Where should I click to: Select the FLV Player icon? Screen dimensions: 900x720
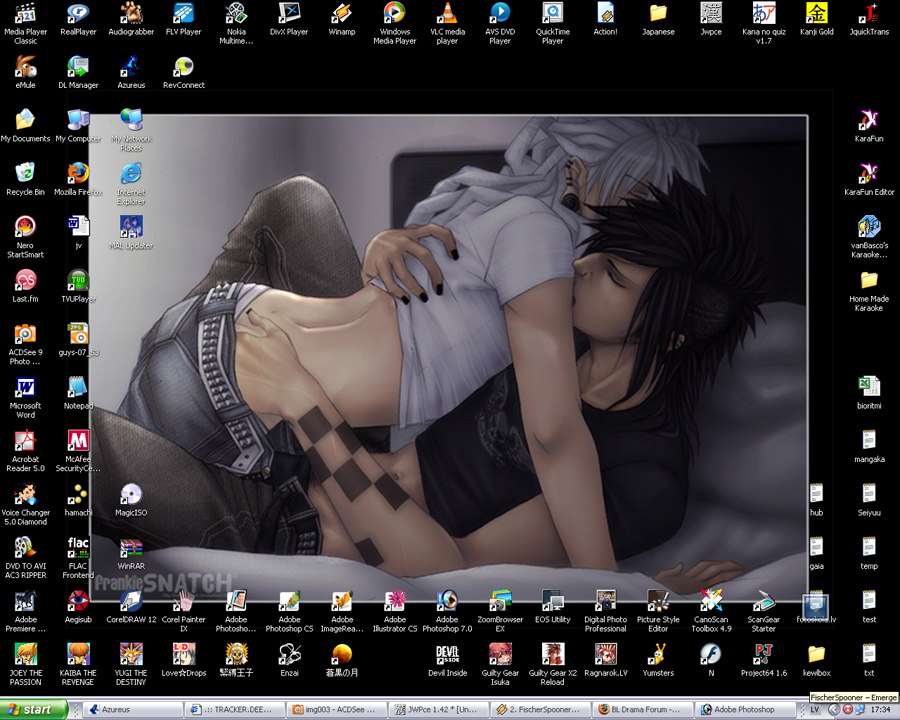click(x=184, y=20)
